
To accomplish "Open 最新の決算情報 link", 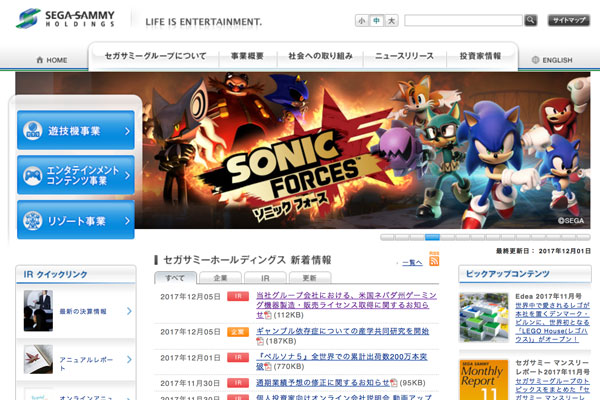I will pyautogui.click(x=83, y=311).
